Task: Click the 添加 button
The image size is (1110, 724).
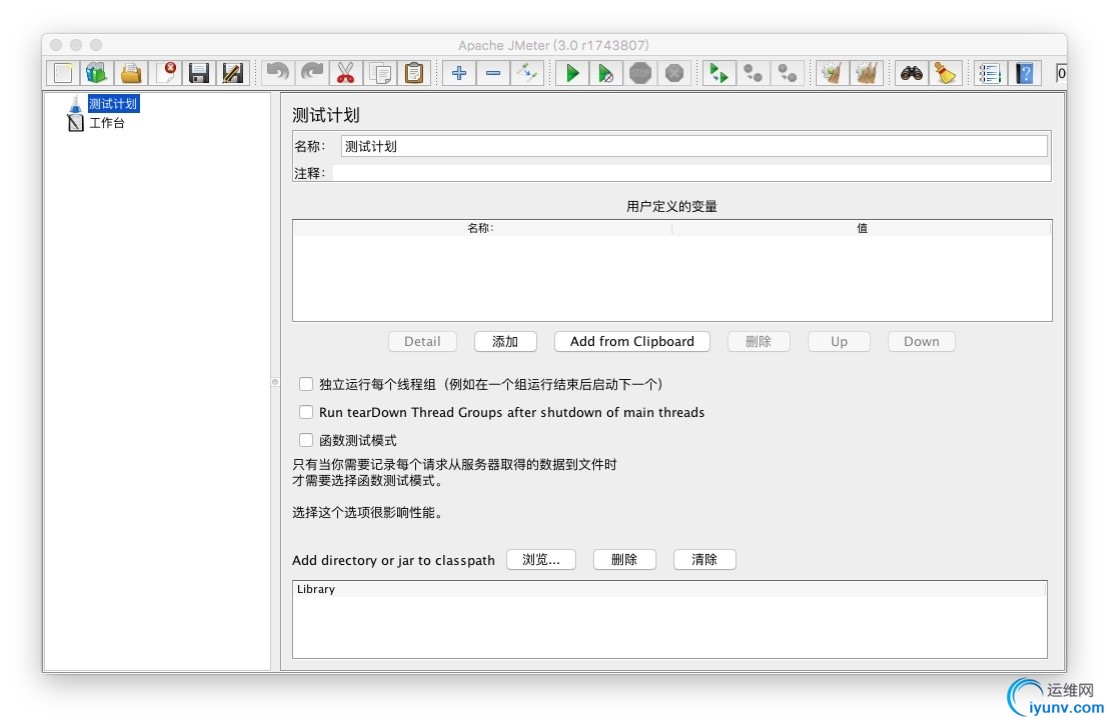Action: tap(505, 341)
